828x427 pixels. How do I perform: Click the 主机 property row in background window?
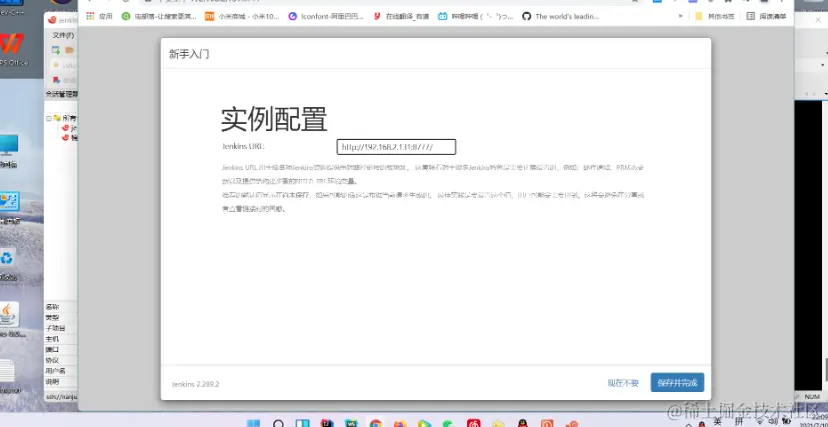tap(61, 339)
